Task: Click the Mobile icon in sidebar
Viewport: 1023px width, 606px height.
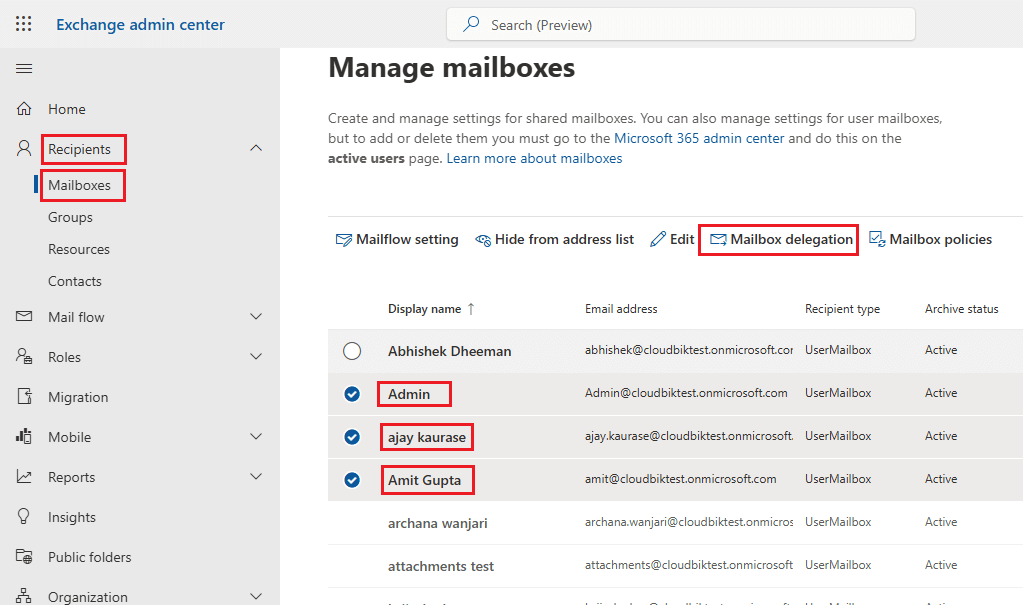Action: [24, 436]
